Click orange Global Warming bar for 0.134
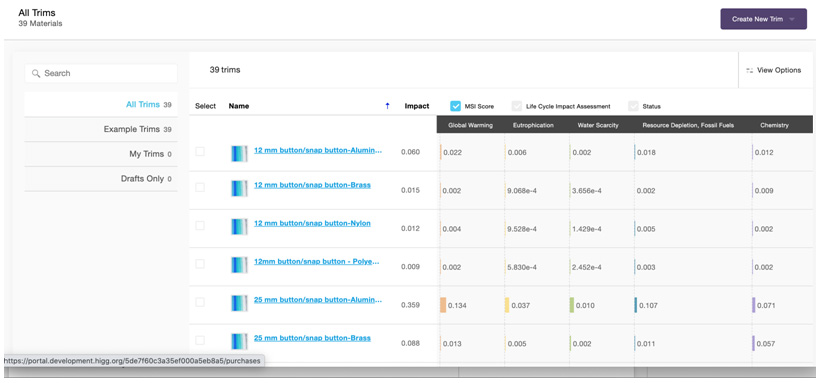This screenshot has height=383, width=818. pyautogui.click(x=443, y=305)
